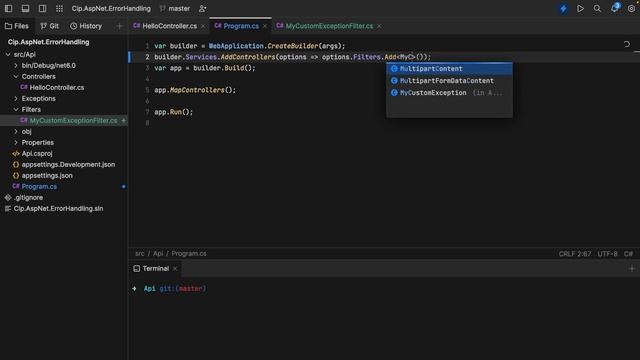Open the master branch selector
Viewport: 640px width, 360px height.
175,9
